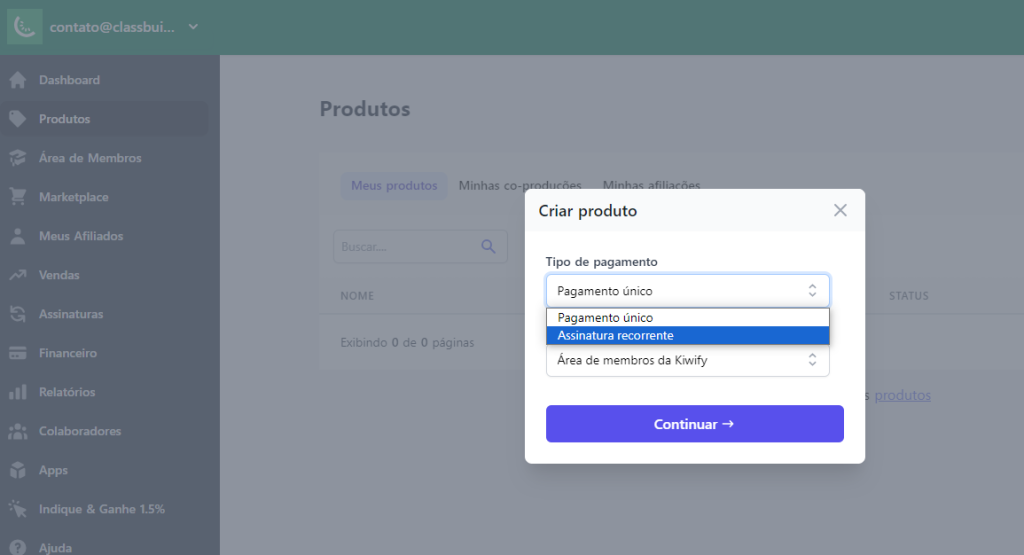This screenshot has width=1024, height=555.
Task: Click the Ajuda question mark icon
Action: tap(18, 547)
